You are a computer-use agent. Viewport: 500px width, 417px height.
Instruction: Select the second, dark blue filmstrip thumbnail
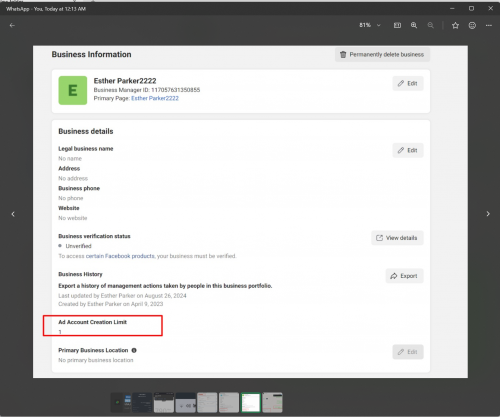[142, 403]
